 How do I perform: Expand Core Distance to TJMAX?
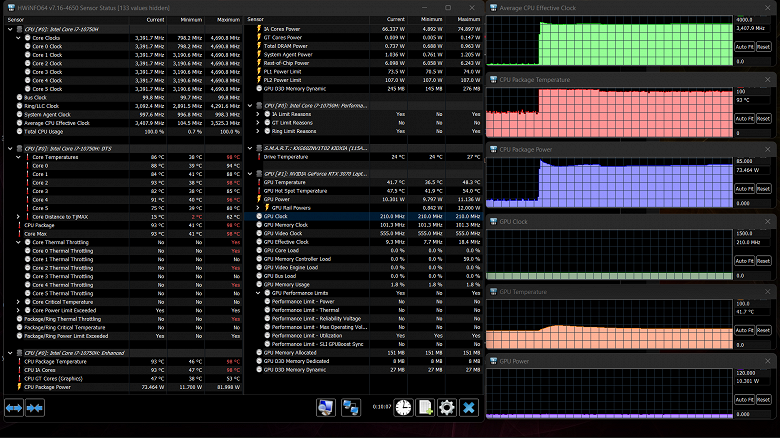point(18,217)
